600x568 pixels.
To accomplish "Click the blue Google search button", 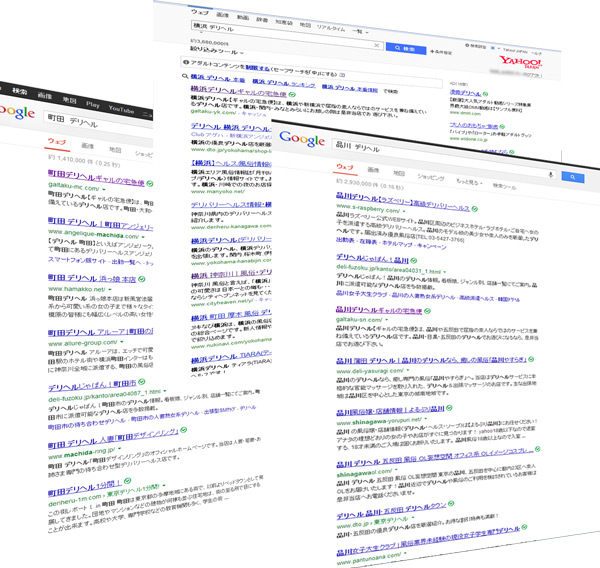I will point(573,176).
